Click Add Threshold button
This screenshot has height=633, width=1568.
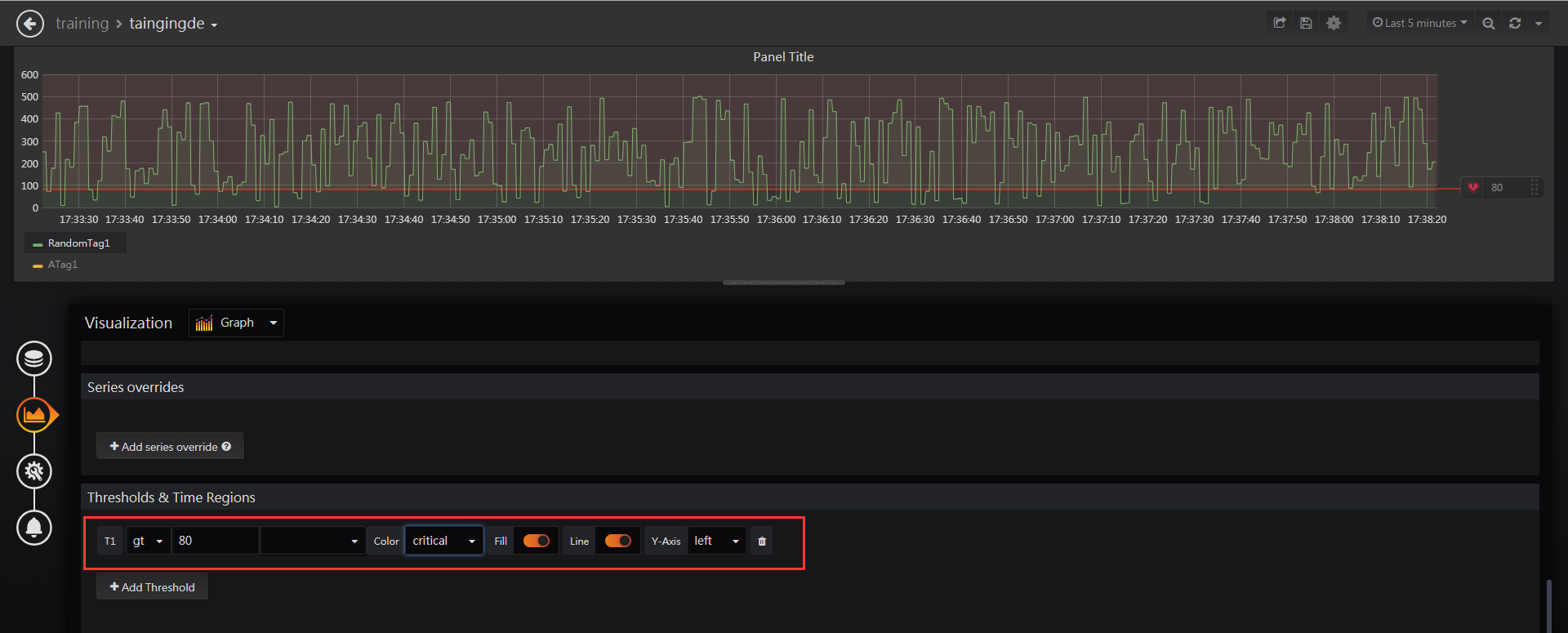pyautogui.click(x=152, y=587)
